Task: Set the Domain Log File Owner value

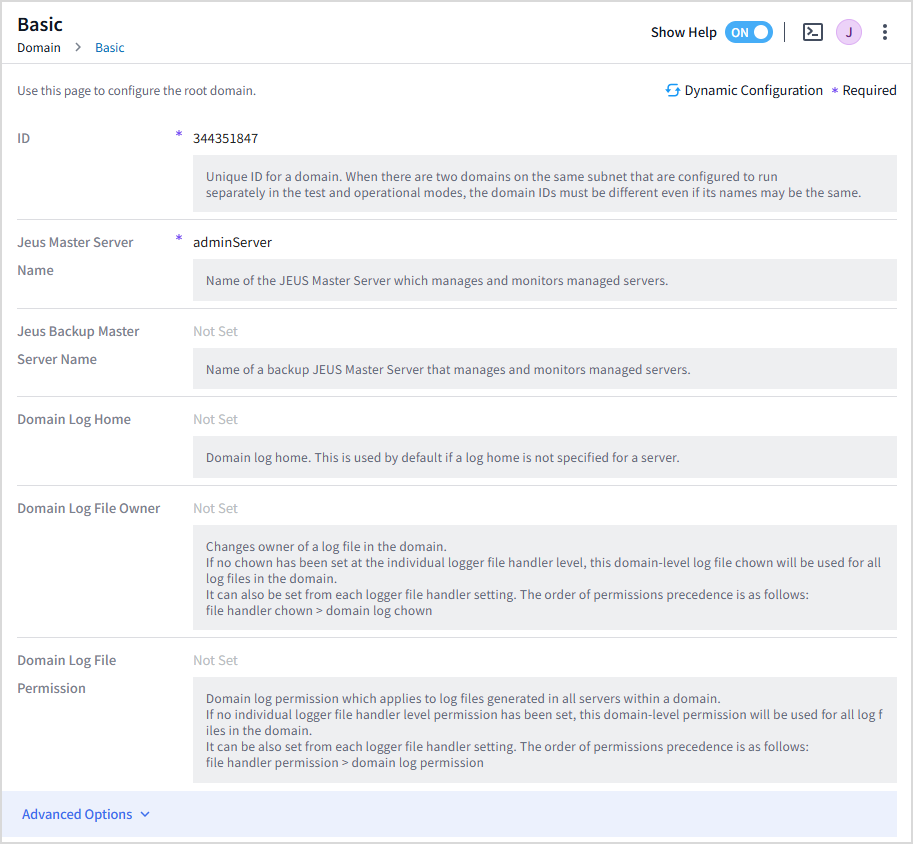Action: (x=215, y=509)
